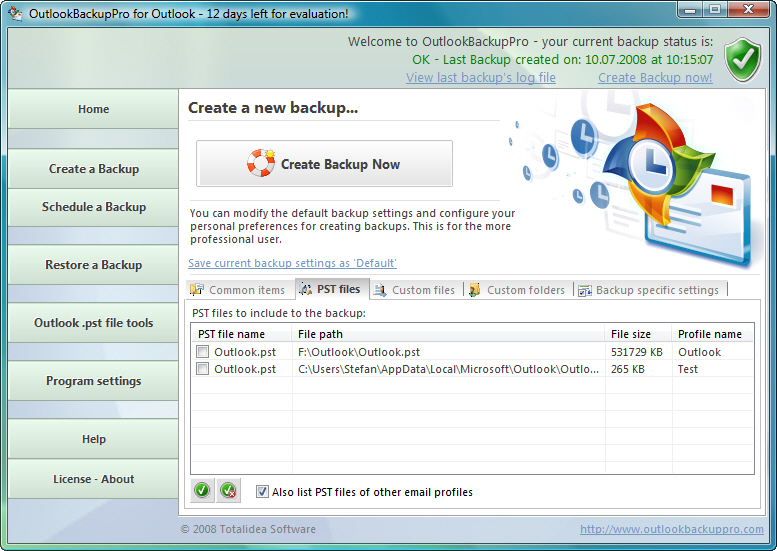Click Save current backup settings as 'Default'
Viewport: 777px width, 551px height.
coord(292,263)
